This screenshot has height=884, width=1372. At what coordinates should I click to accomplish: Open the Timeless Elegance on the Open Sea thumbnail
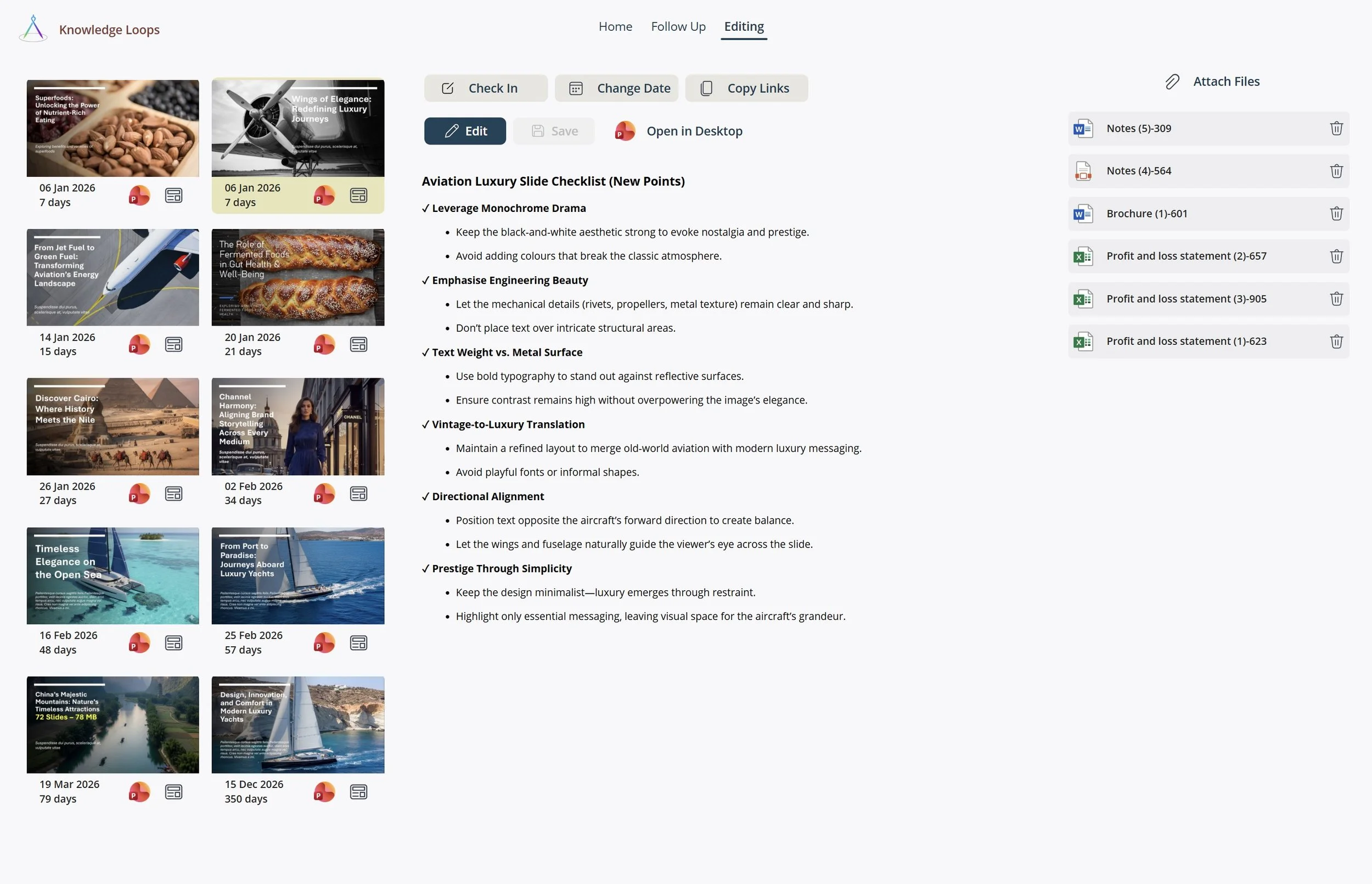click(x=113, y=576)
